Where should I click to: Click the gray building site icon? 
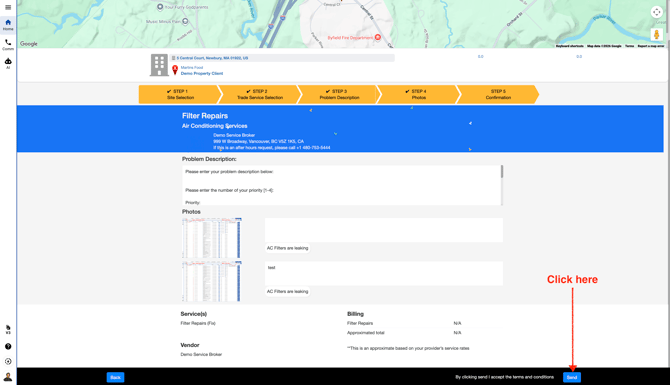point(159,65)
